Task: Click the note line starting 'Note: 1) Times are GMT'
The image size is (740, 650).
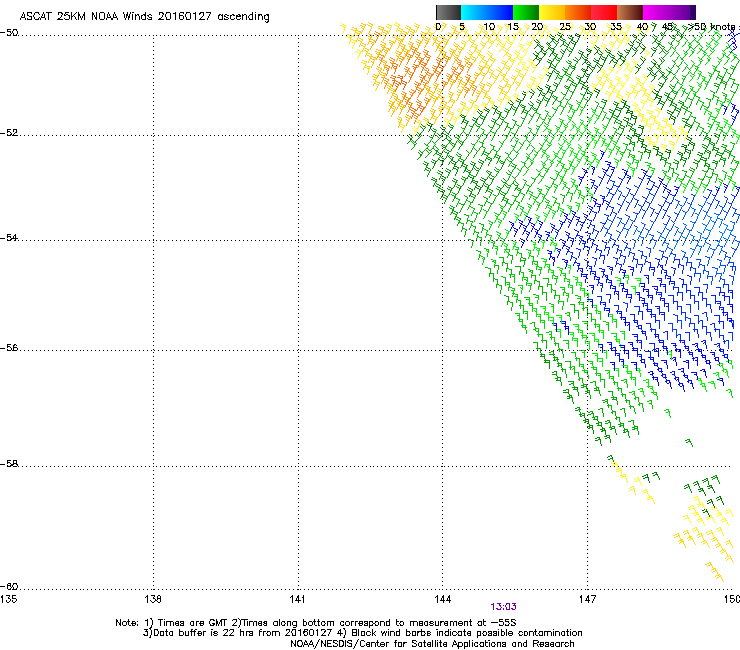Action: (x=316, y=623)
